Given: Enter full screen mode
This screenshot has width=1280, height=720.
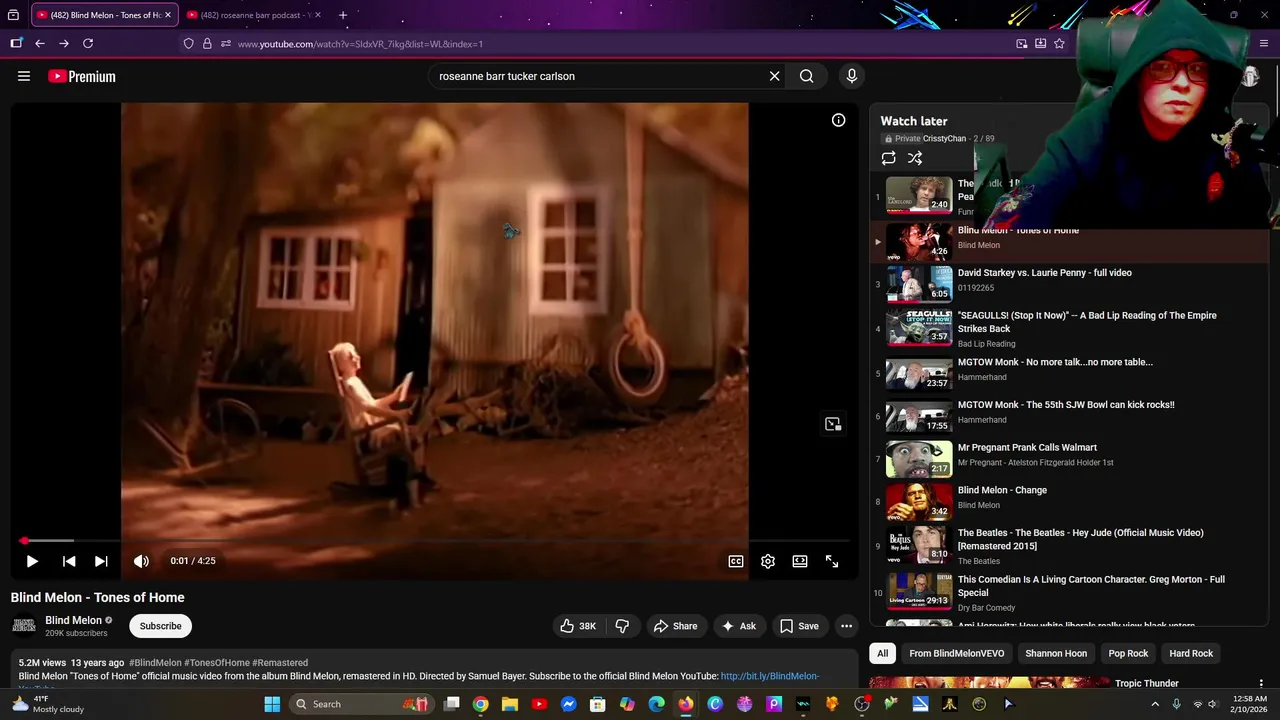Looking at the screenshot, I should (x=832, y=561).
